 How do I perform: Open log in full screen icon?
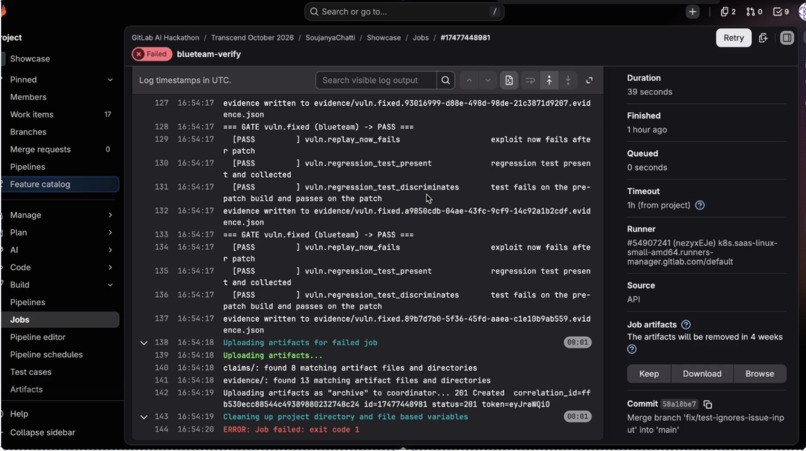(x=589, y=80)
